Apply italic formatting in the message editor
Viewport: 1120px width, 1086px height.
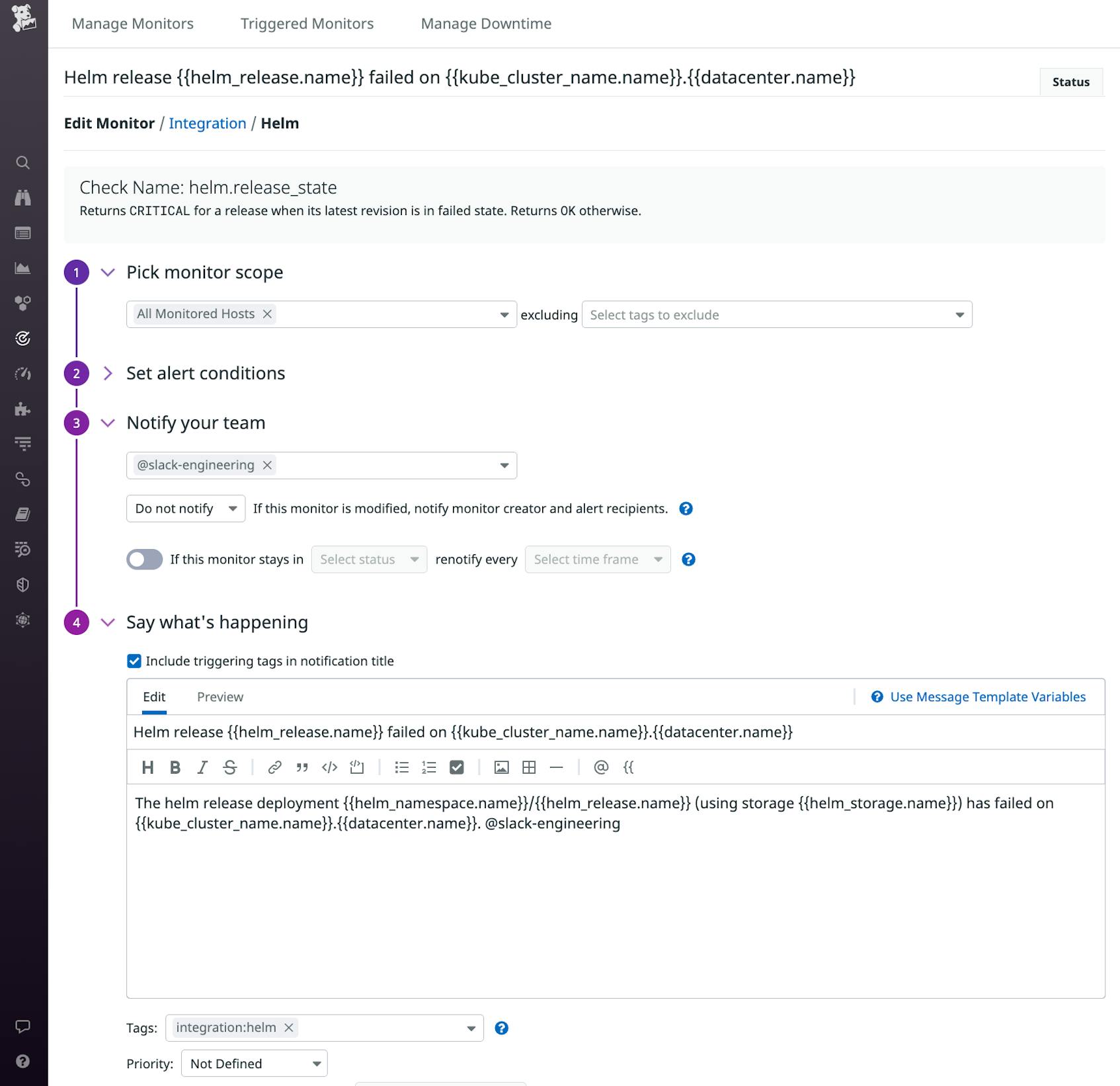click(x=201, y=767)
